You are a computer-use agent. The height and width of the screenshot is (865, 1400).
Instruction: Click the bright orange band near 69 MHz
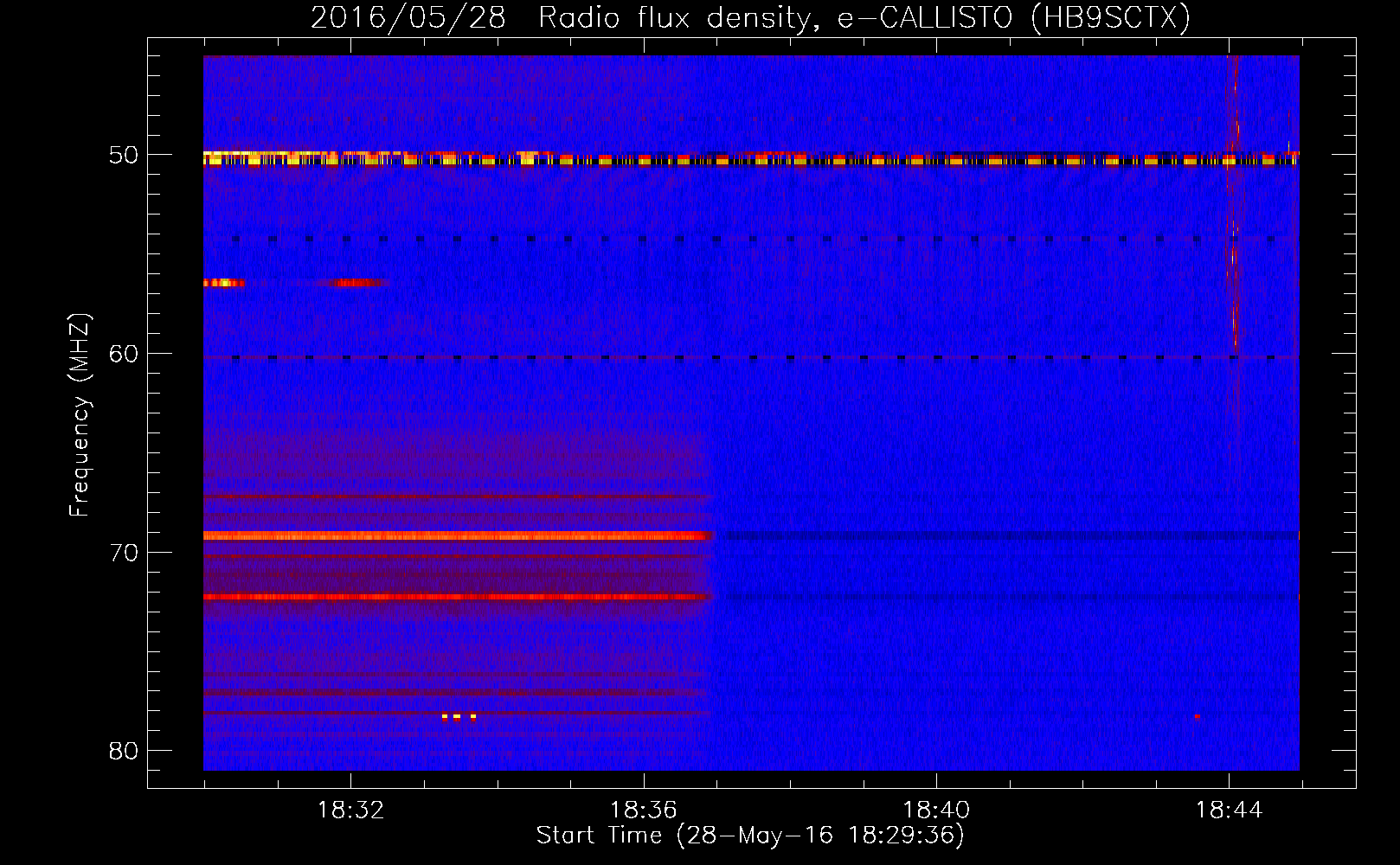(x=457, y=536)
